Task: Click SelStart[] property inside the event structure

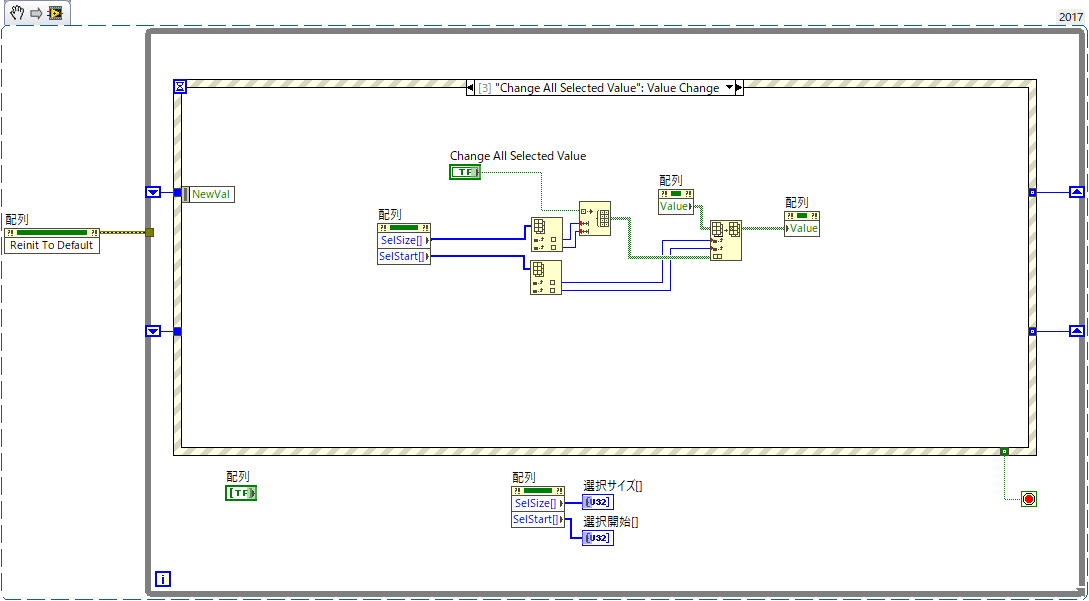Action: (404, 257)
